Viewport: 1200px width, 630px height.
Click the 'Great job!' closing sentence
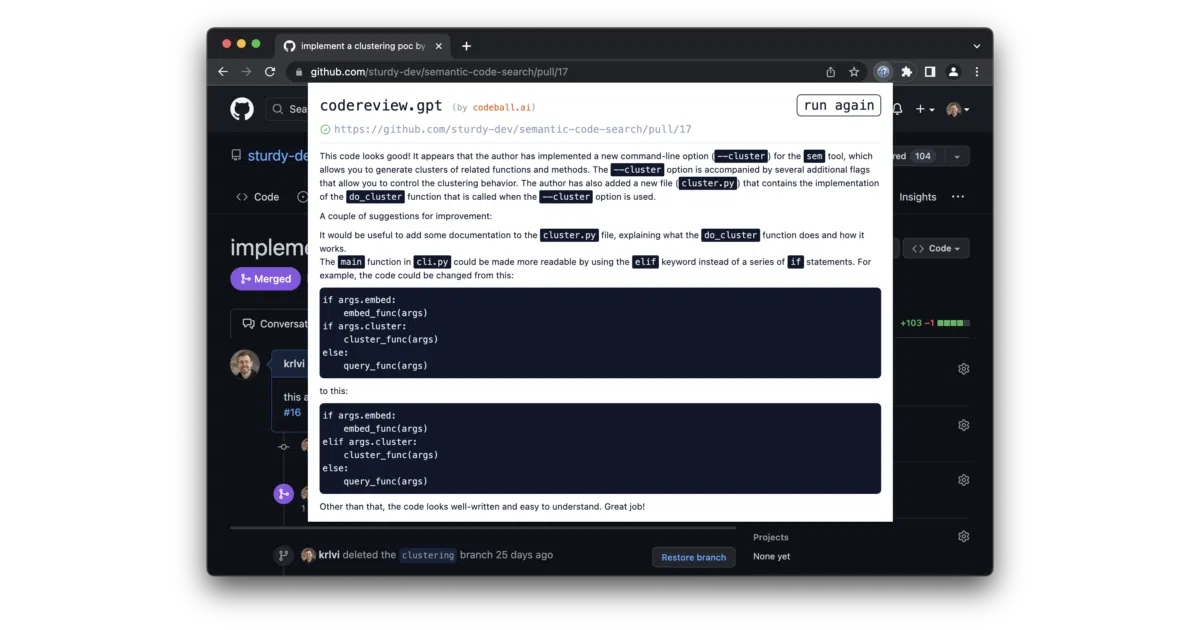click(624, 507)
